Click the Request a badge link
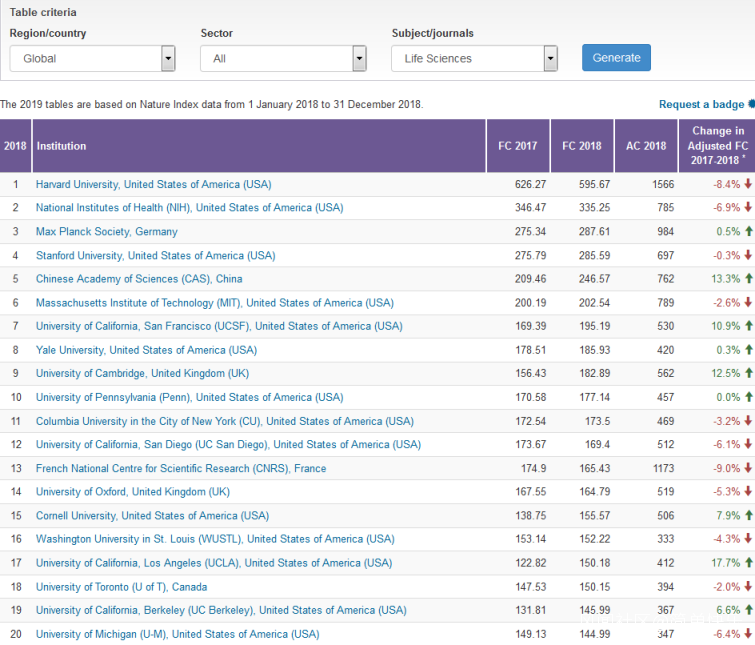Image resolution: width=755 pixels, height=645 pixels. (701, 104)
